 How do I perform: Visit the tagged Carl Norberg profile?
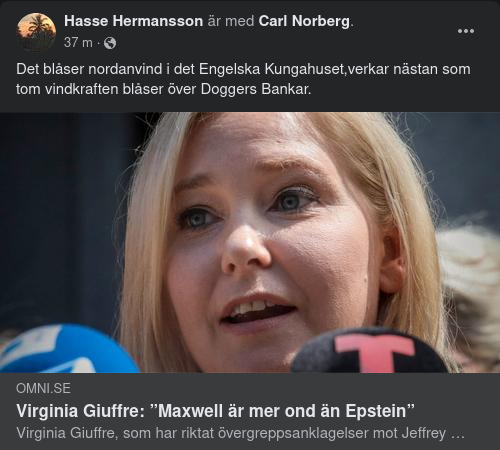click(304, 21)
